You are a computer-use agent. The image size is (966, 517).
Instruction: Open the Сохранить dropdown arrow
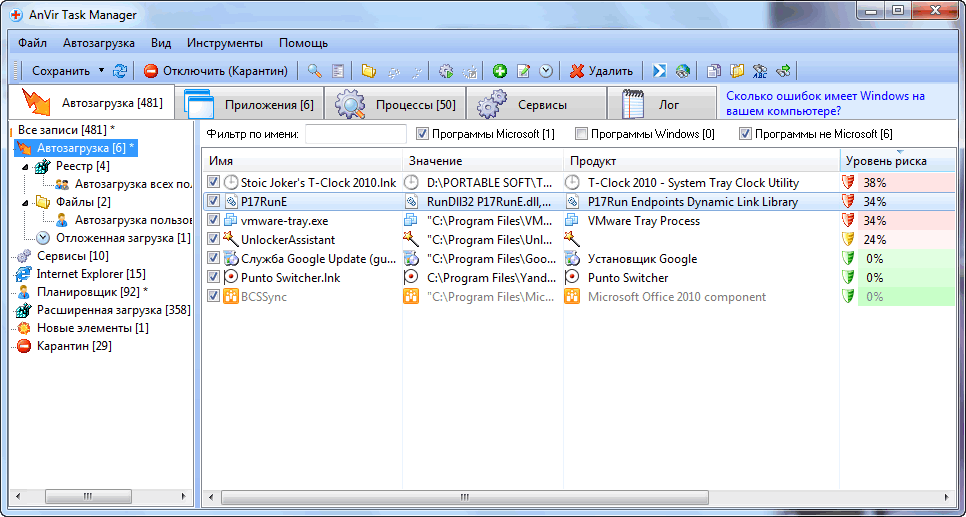101,71
